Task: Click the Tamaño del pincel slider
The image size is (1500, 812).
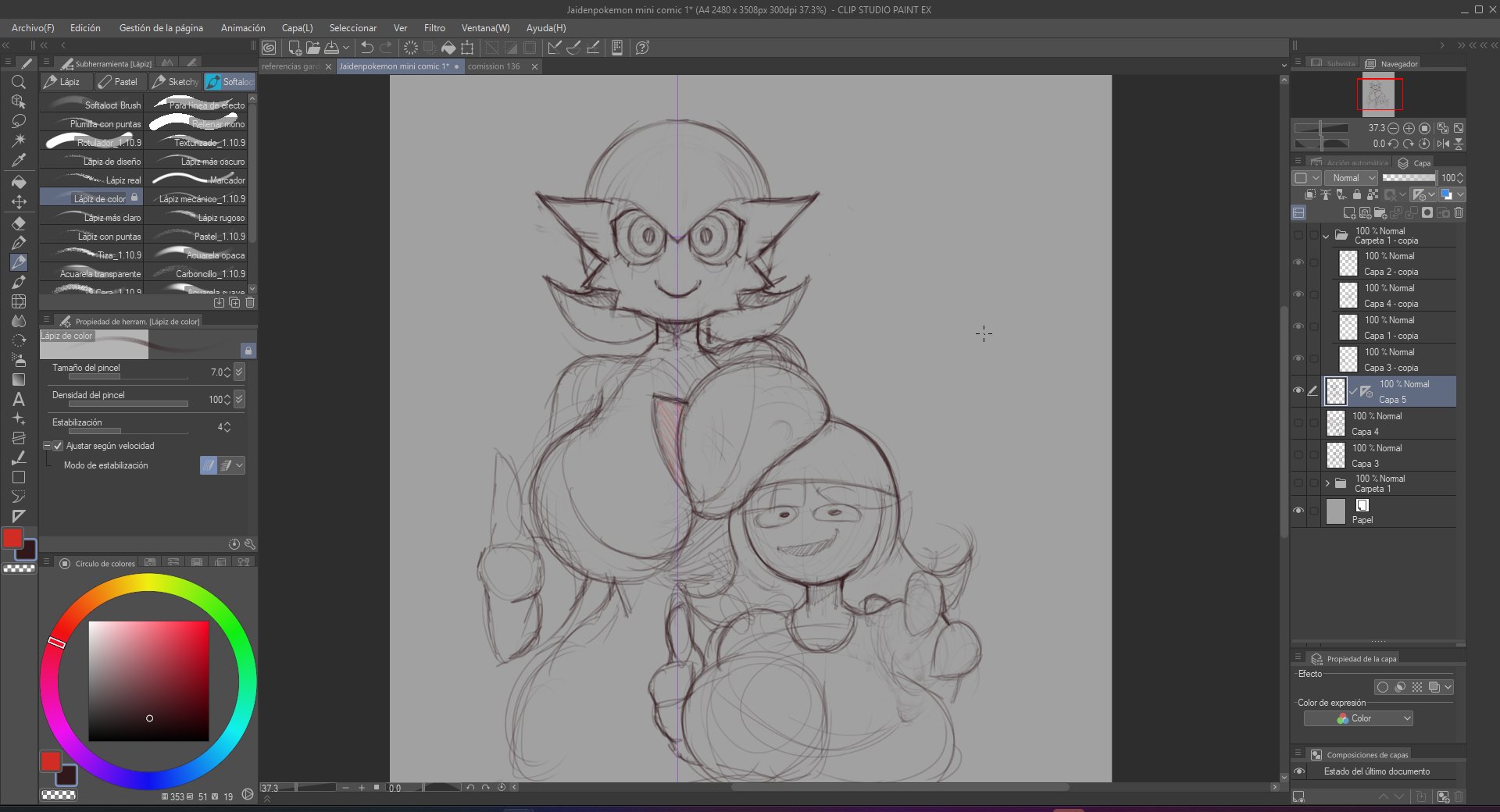Action: pos(128,377)
